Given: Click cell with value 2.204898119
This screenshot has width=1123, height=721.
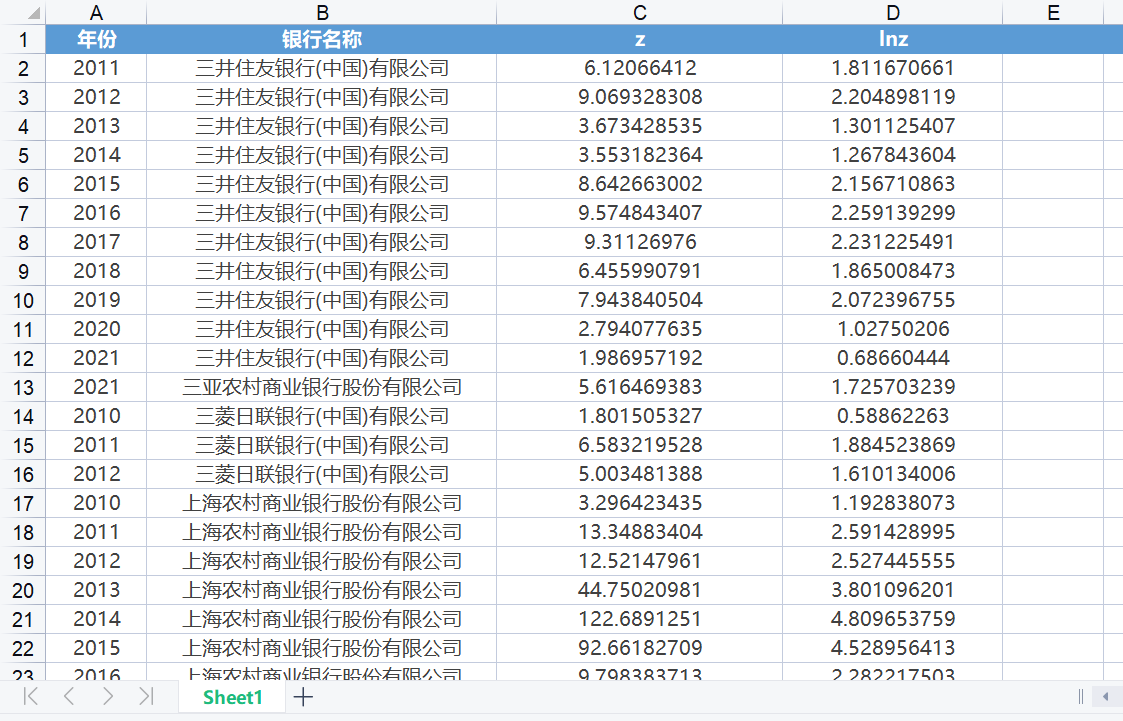Looking at the screenshot, I should (892, 97).
